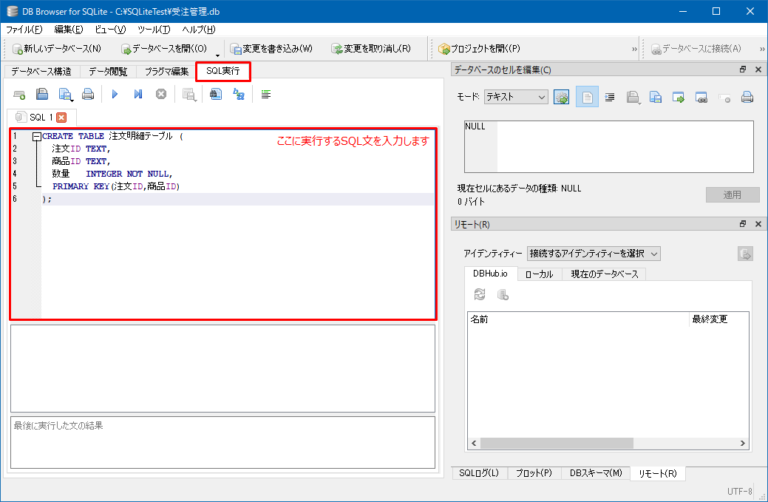The height and width of the screenshot is (502, 768).
Task: Select the SQL 1 editor tab
Action: (x=41, y=118)
